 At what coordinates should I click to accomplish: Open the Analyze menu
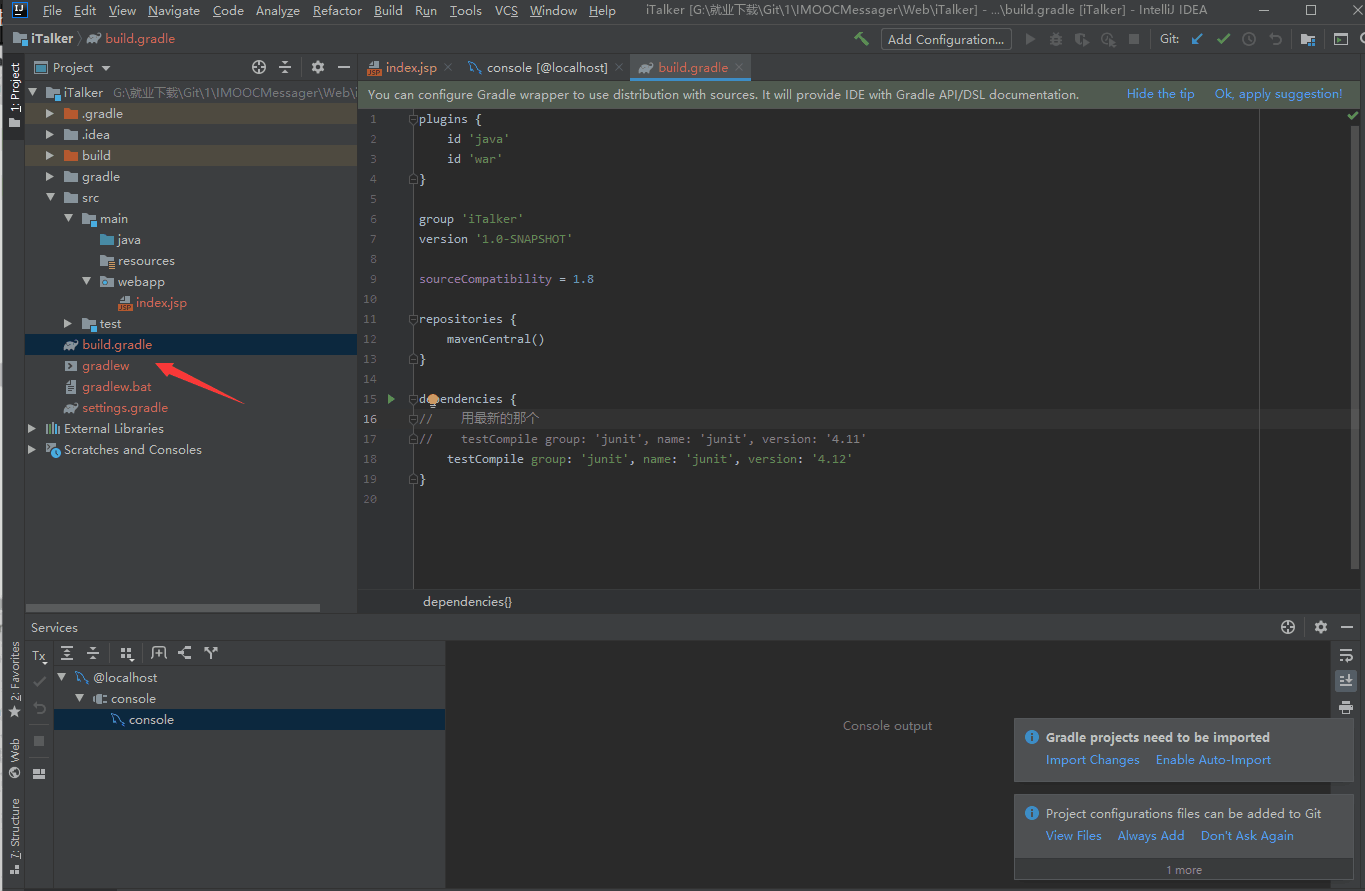pyautogui.click(x=278, y=10)
